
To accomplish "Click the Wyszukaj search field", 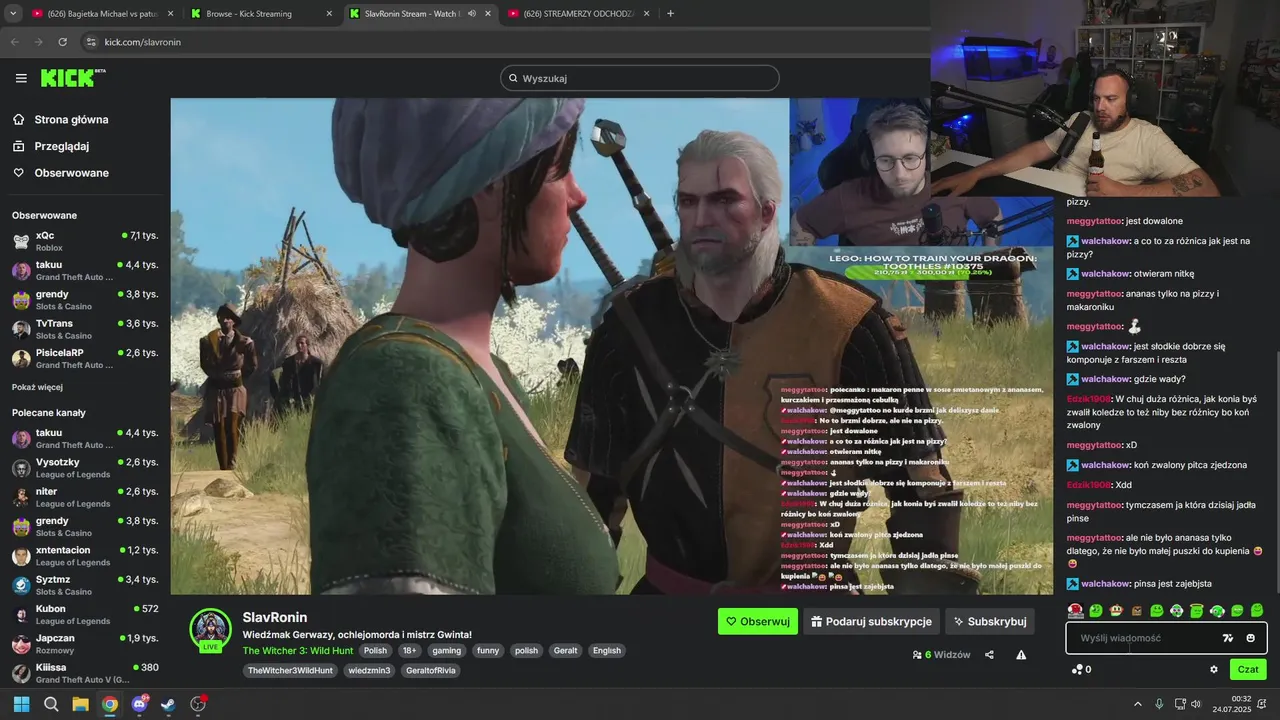I will pos(640,78).
